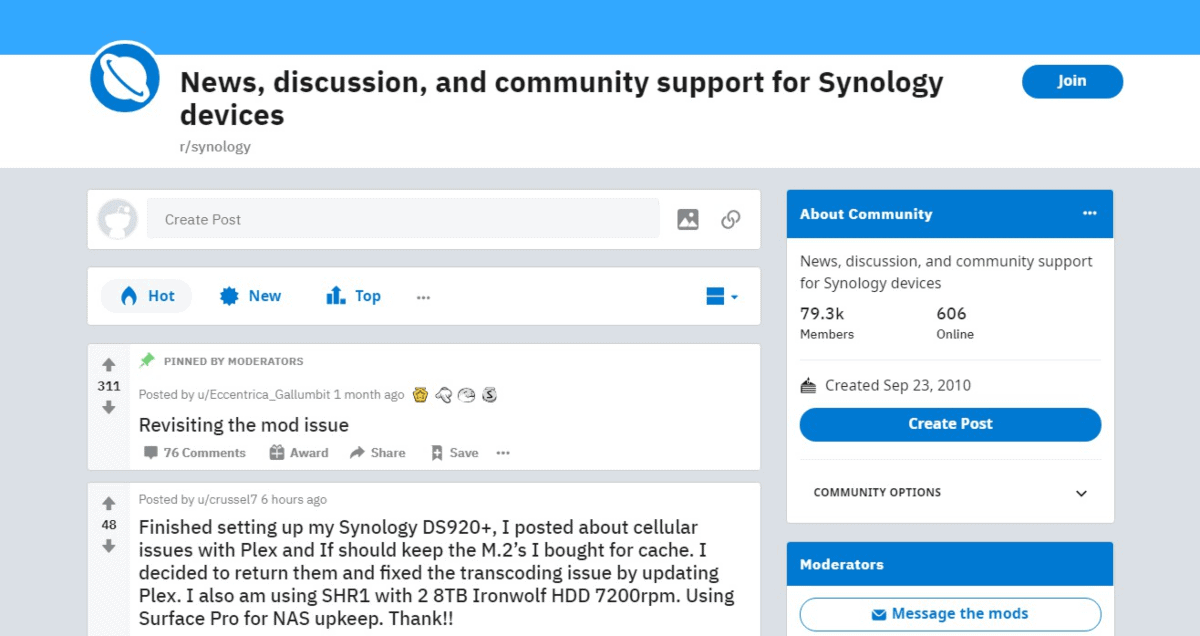Image resolution: width=1200 pixels, height=636 pixels.
Task: Open more sort options ellipsis
Action: [x=423, y=297]
